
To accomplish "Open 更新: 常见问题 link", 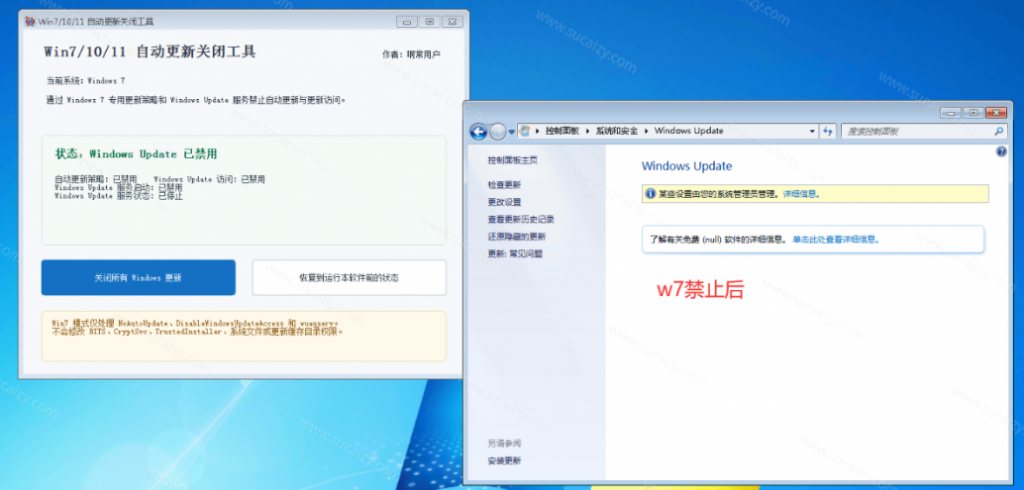I will click(x=515, y=253).
